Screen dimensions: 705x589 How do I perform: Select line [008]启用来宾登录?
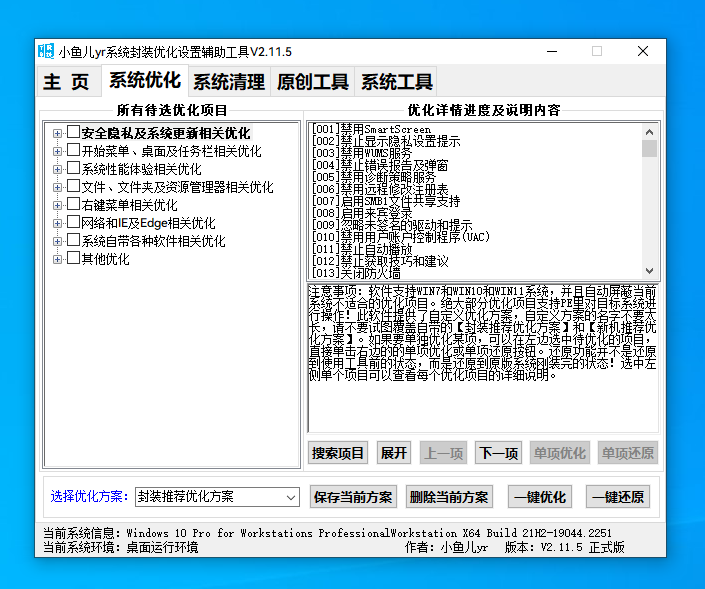(362, 213)
